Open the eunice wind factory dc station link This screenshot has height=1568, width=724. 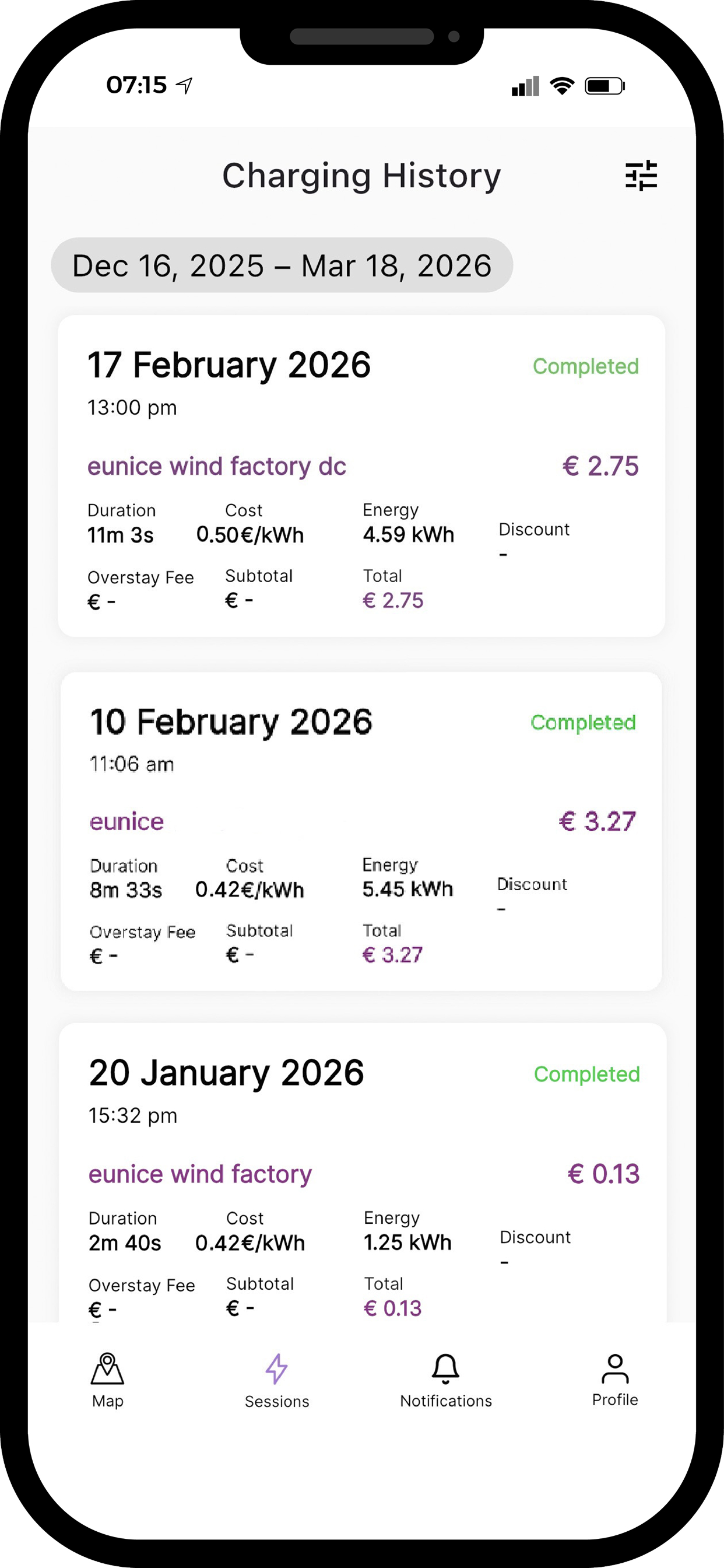pyautogui.click(x=217, y=466)
